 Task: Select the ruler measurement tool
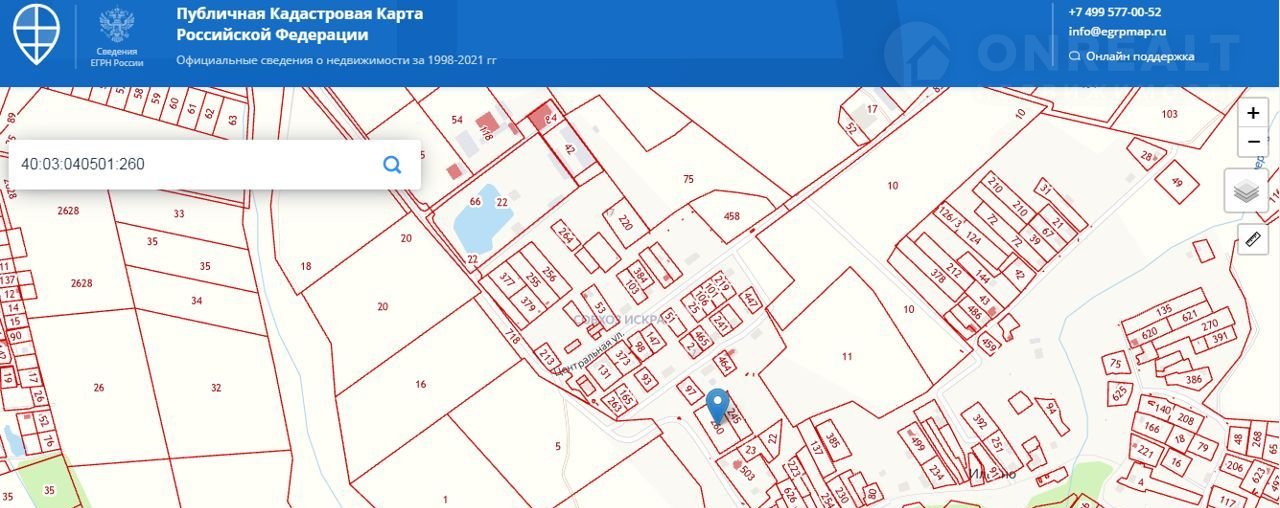click(1252, 239)
